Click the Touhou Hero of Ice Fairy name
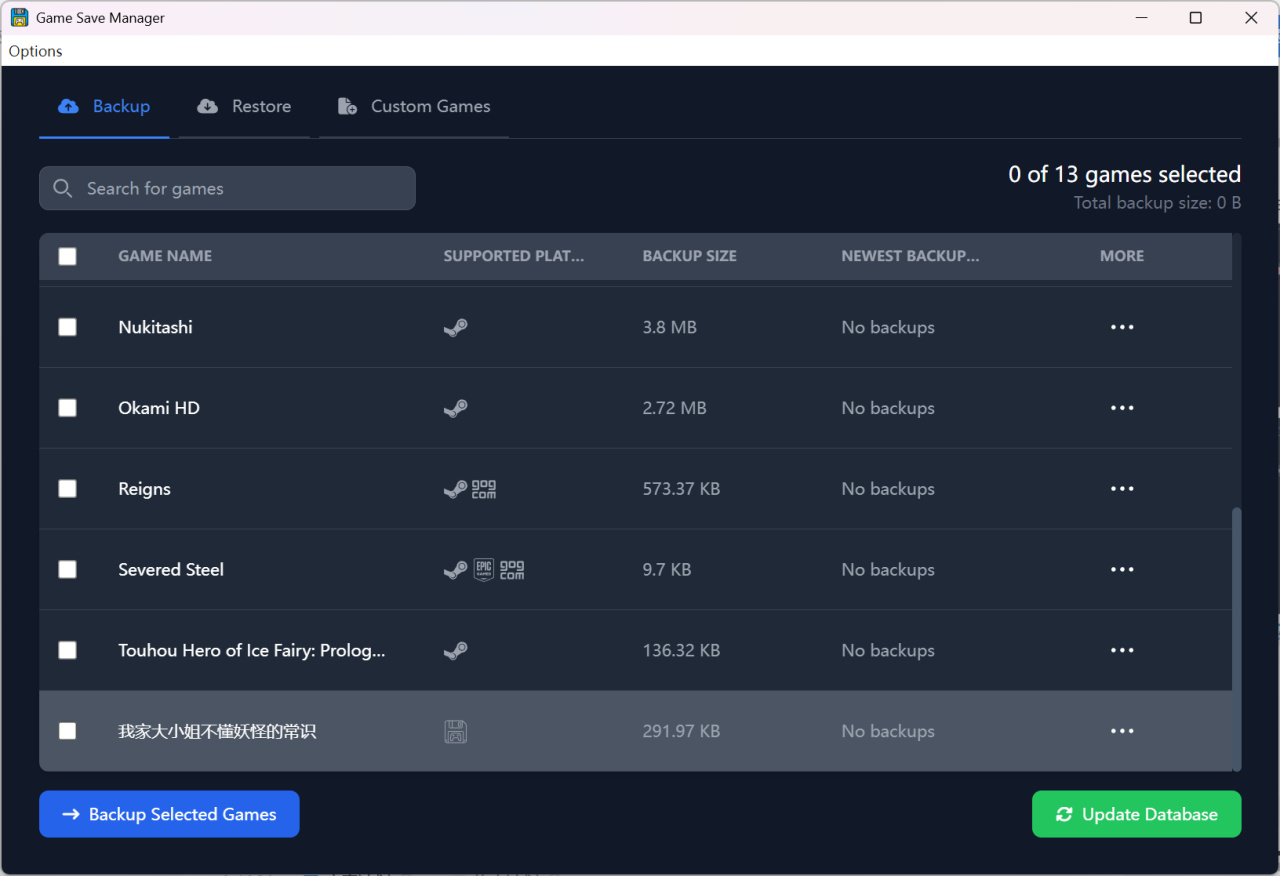This screenshot has height=876, width=1280. 252,651
